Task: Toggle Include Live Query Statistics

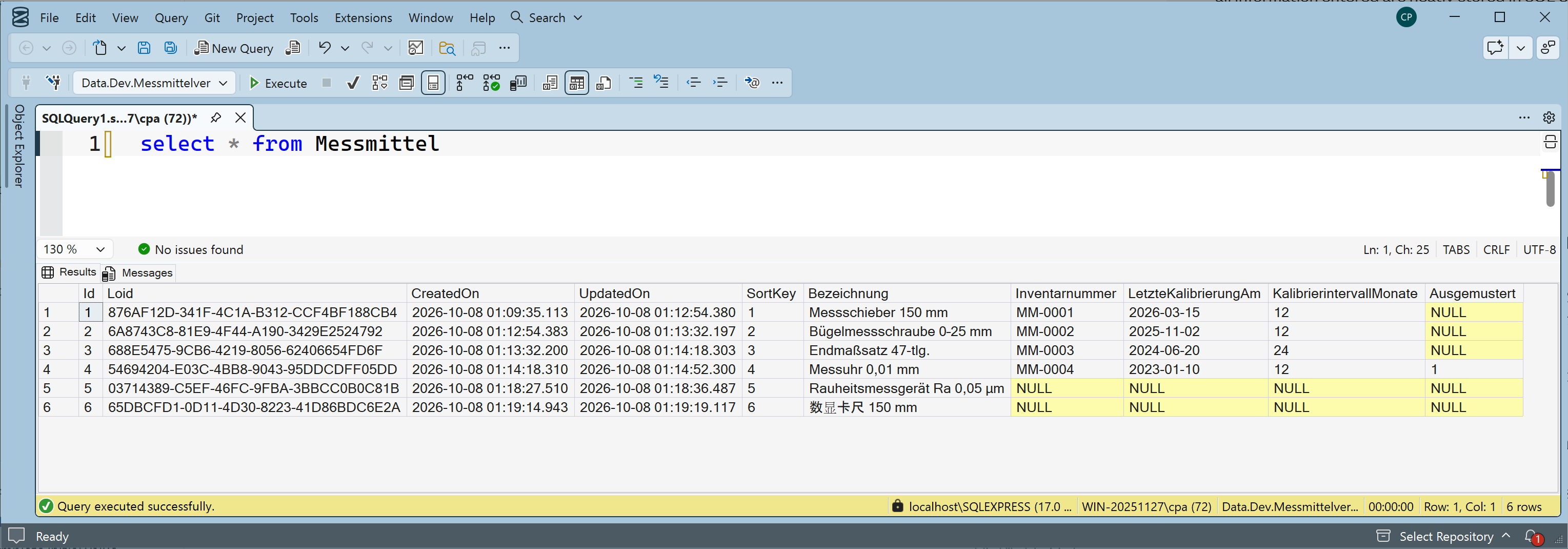Action: click(491, 83)
